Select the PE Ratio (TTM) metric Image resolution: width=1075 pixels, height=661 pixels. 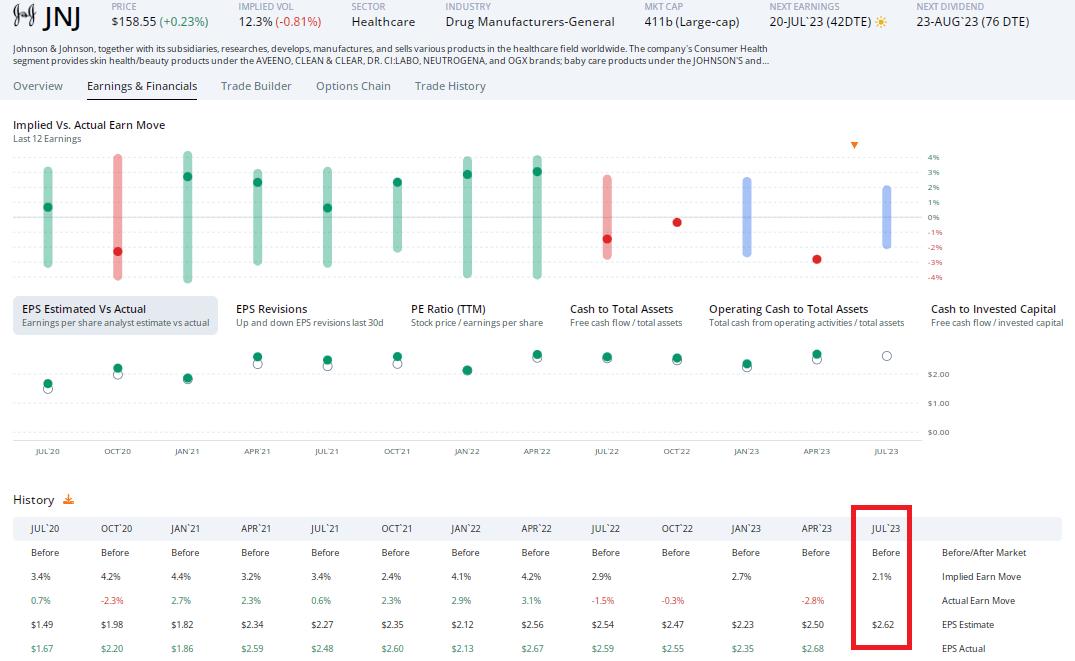[477, 315]
